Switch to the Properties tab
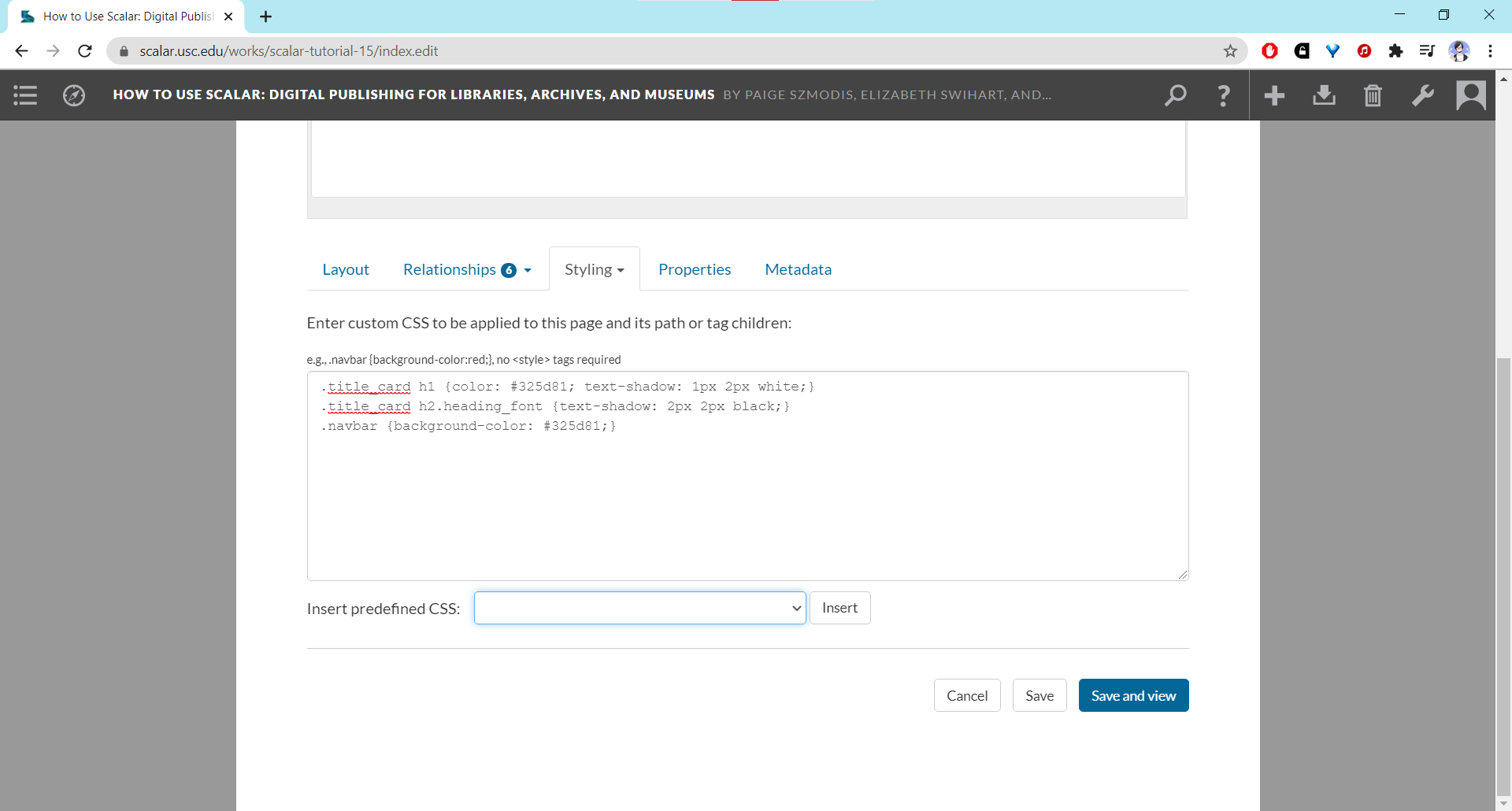The width and height of the screenshot is (1512, 811). point(695,269)
